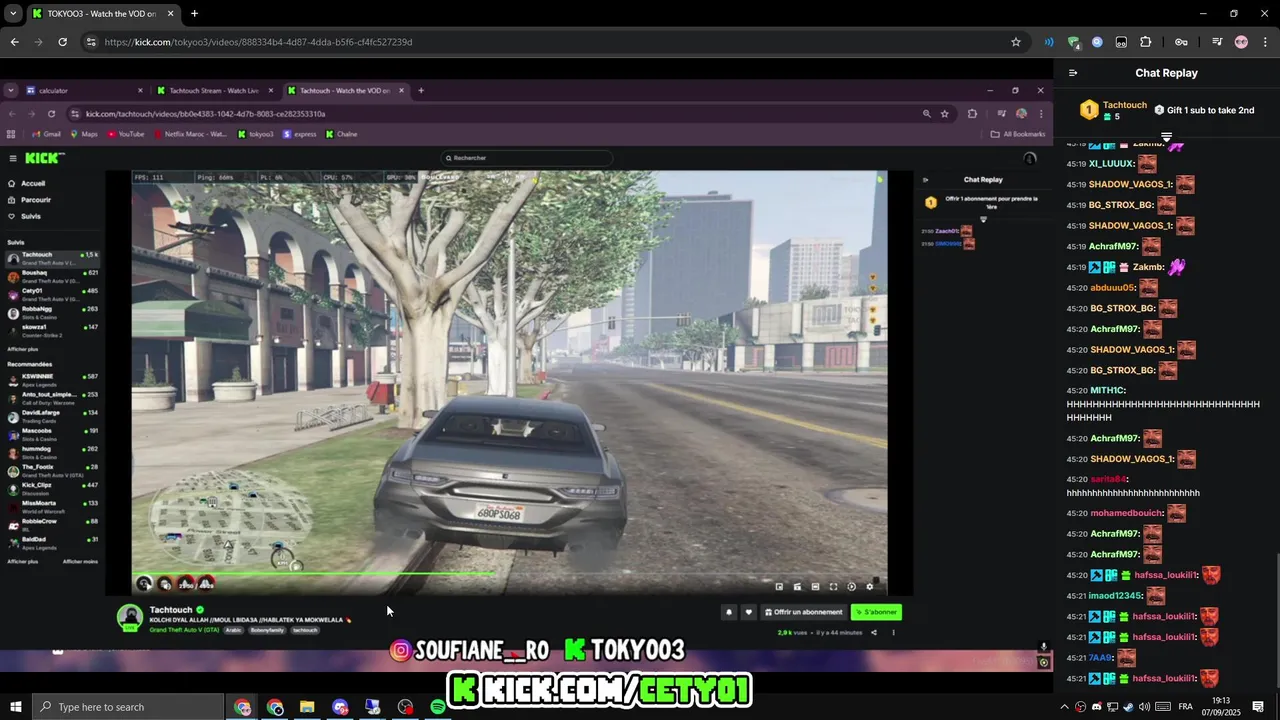1280x720 pixels.
Task: Collapse the Chat Replay panel
Action: tap(1073, 73)
